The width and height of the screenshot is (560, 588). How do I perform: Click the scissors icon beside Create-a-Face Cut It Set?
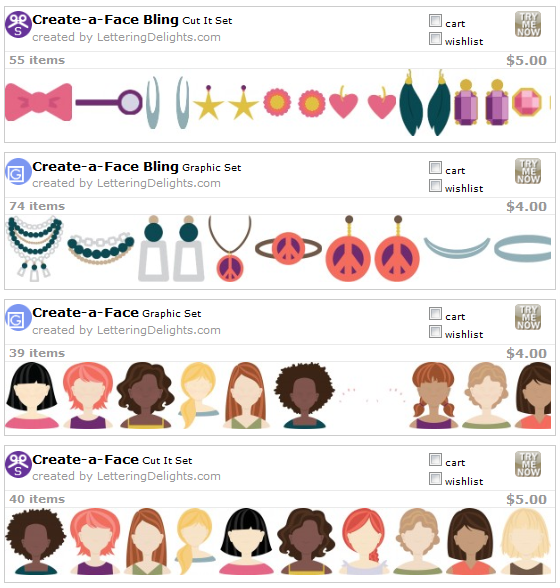tap(18, 465)
